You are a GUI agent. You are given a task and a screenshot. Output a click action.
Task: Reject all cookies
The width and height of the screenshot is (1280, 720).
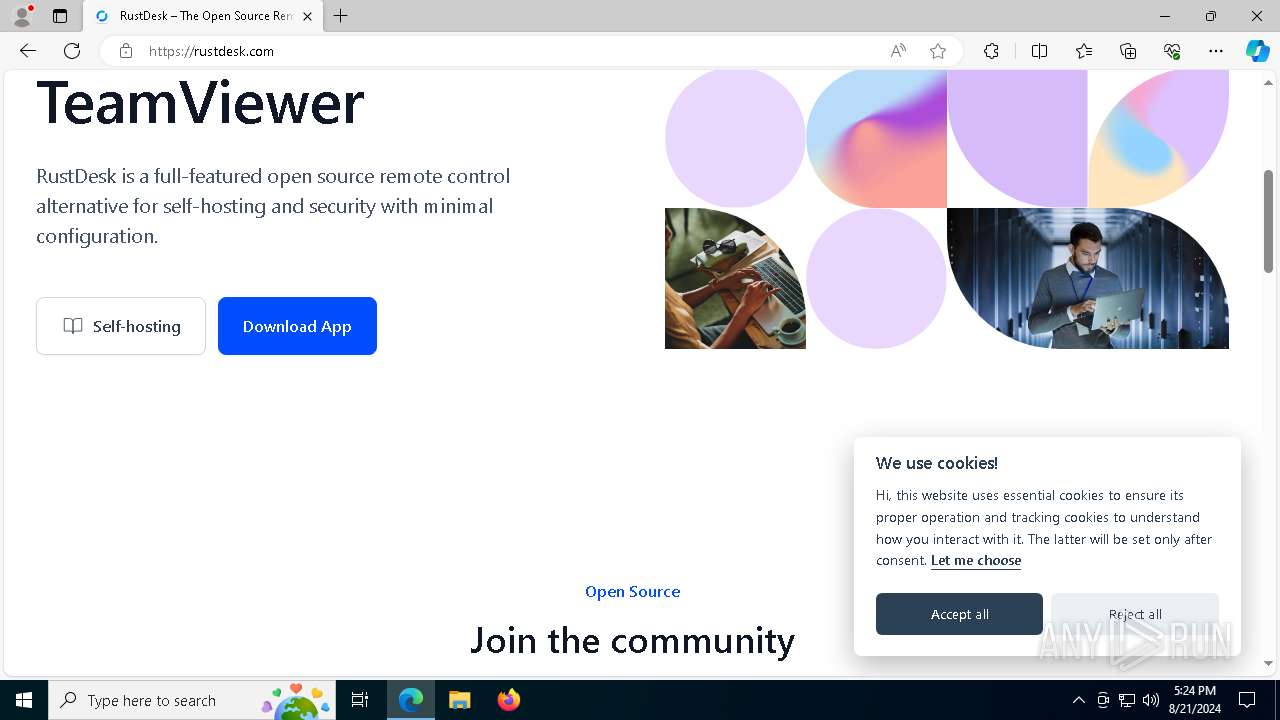click(x=1135, y=614)
